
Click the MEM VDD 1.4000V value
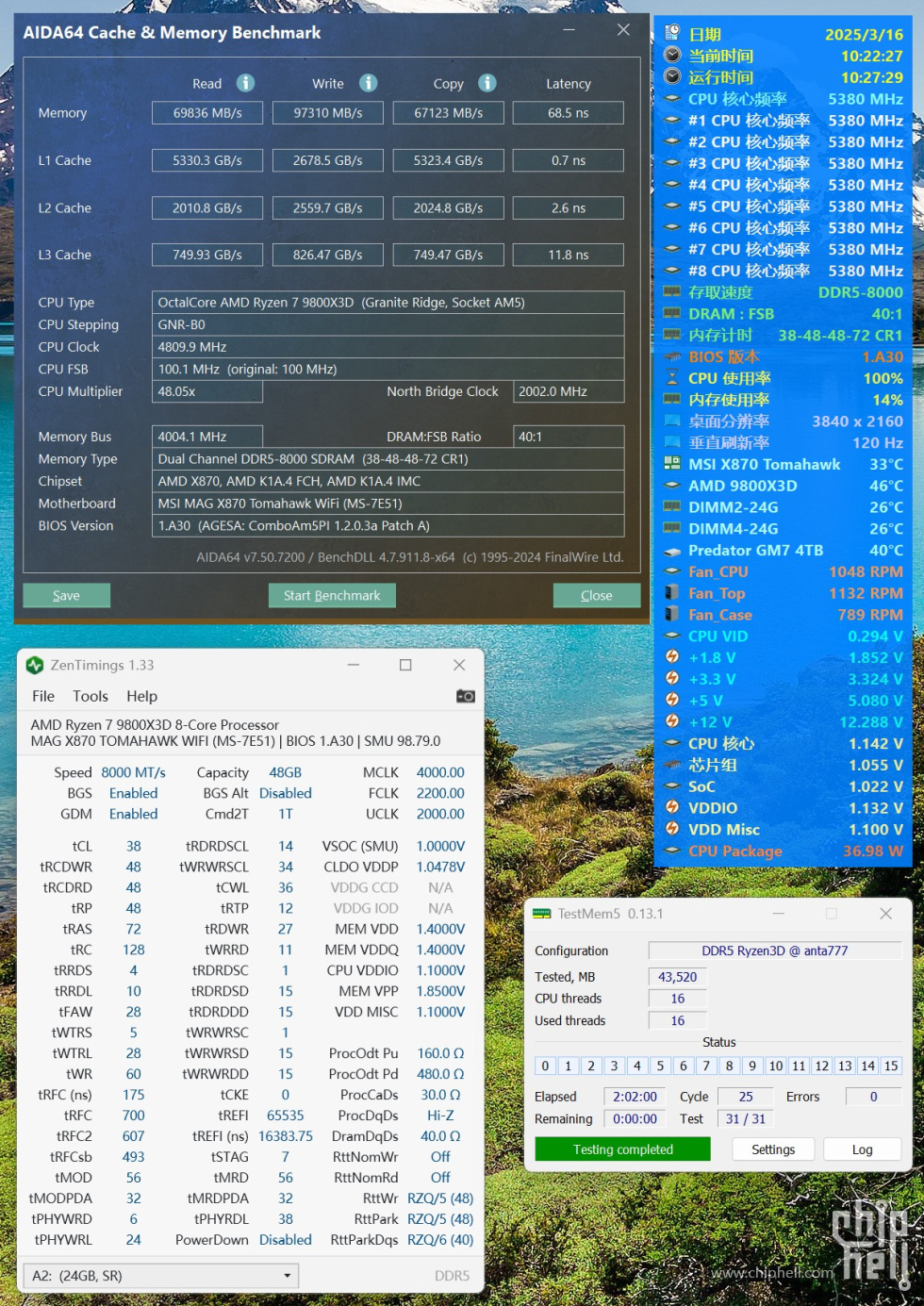coord(440,929)
